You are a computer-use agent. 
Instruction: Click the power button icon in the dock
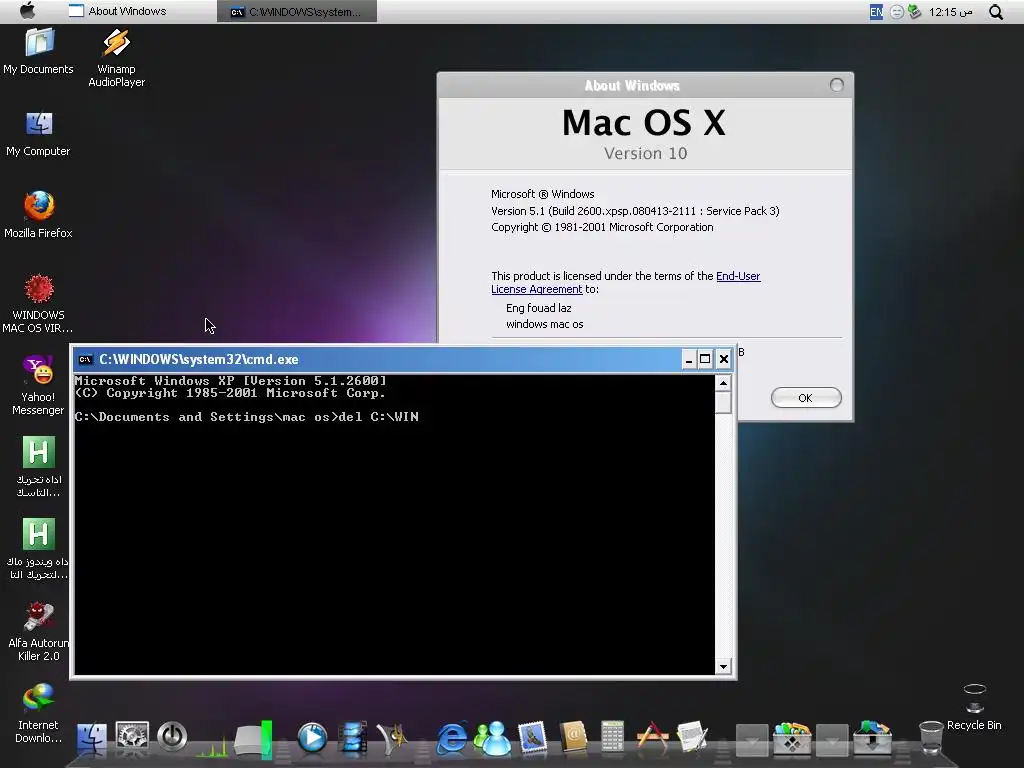click(172, 737)
